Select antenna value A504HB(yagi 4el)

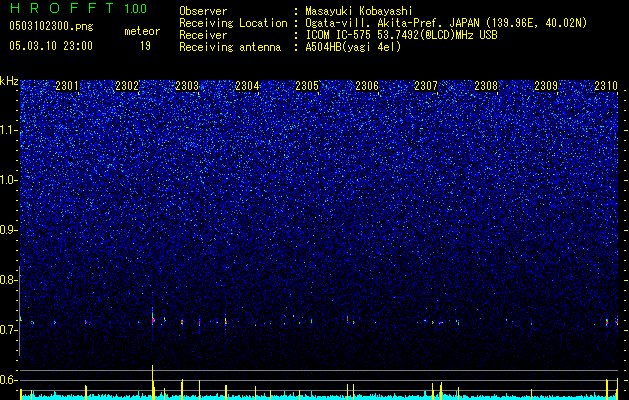click(x=353, y=47)
